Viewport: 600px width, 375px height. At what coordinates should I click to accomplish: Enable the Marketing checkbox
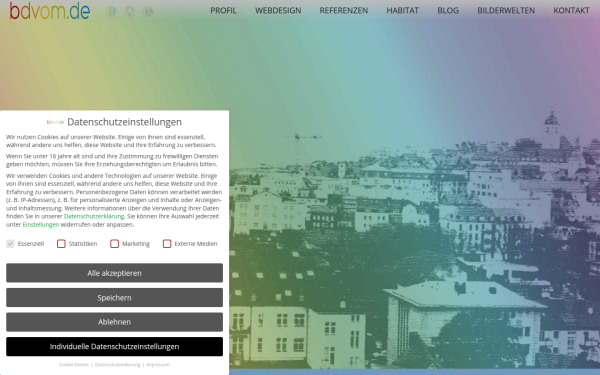coord(114,244)
